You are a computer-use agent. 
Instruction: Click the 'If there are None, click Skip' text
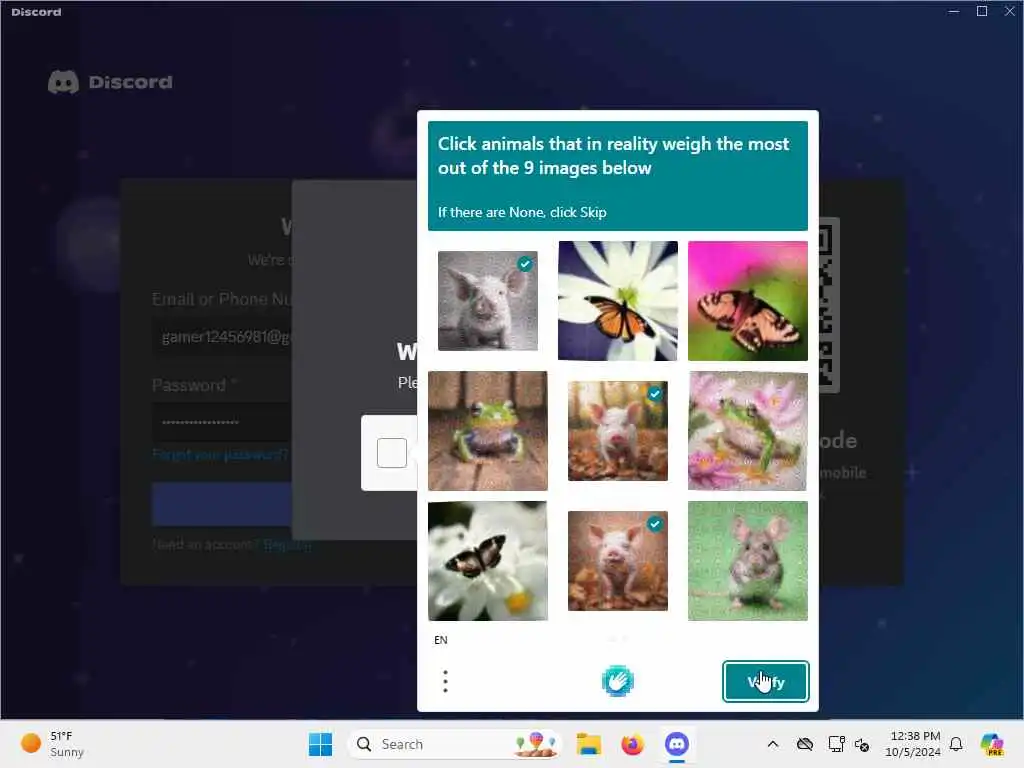coord(522,212)
